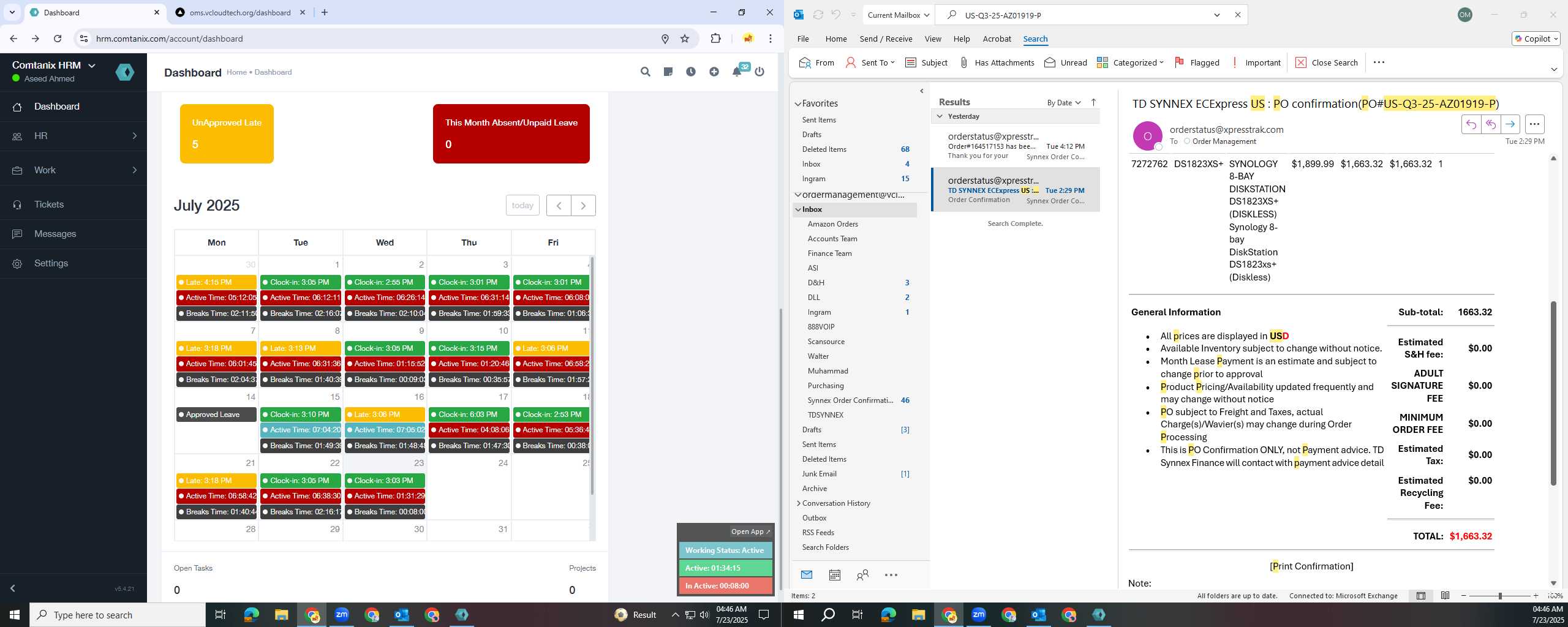This screenshot has height=627, width=1568.
Task: Click the Outlook Reply arrow icon
Action: (x=1471, y=124)
